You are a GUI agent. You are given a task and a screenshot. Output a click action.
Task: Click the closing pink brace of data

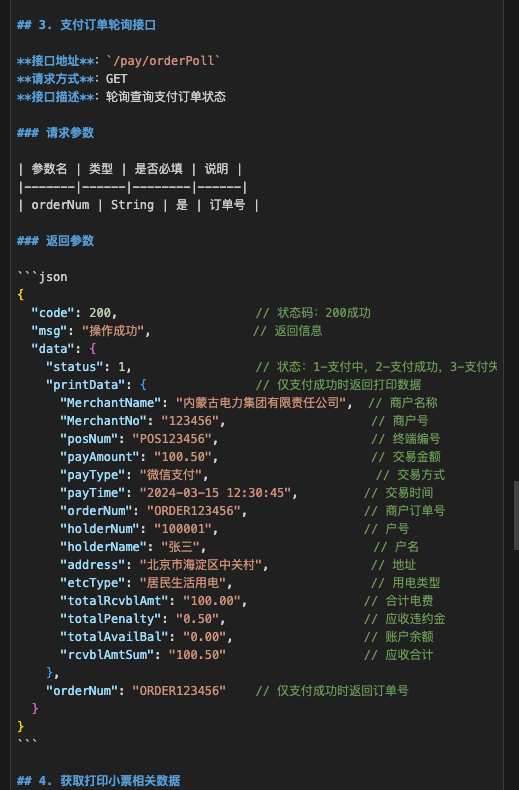click(x=35, y=709)
